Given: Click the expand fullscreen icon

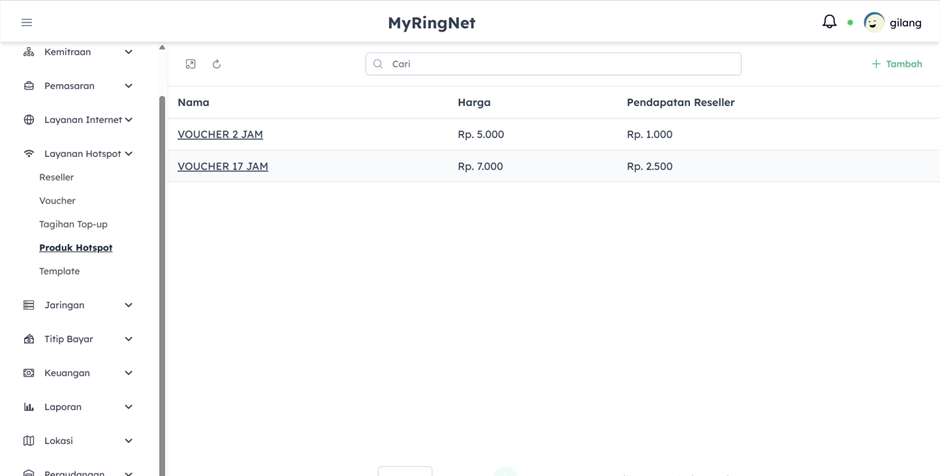Looking at the screenshot, I should 191,64.
